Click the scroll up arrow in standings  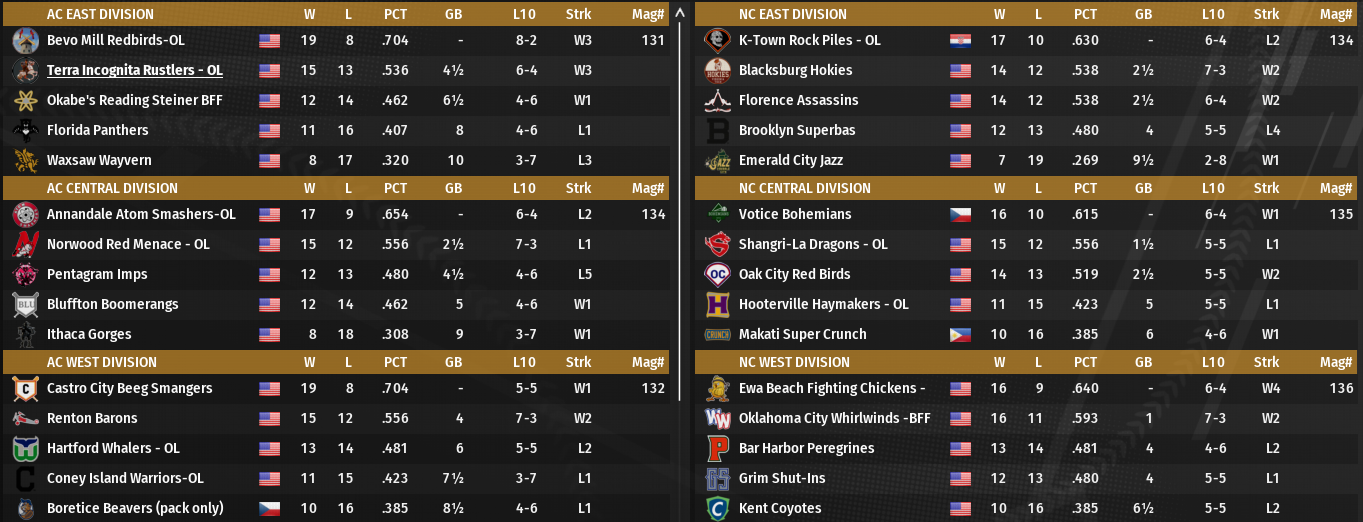(x=681, y=14)
